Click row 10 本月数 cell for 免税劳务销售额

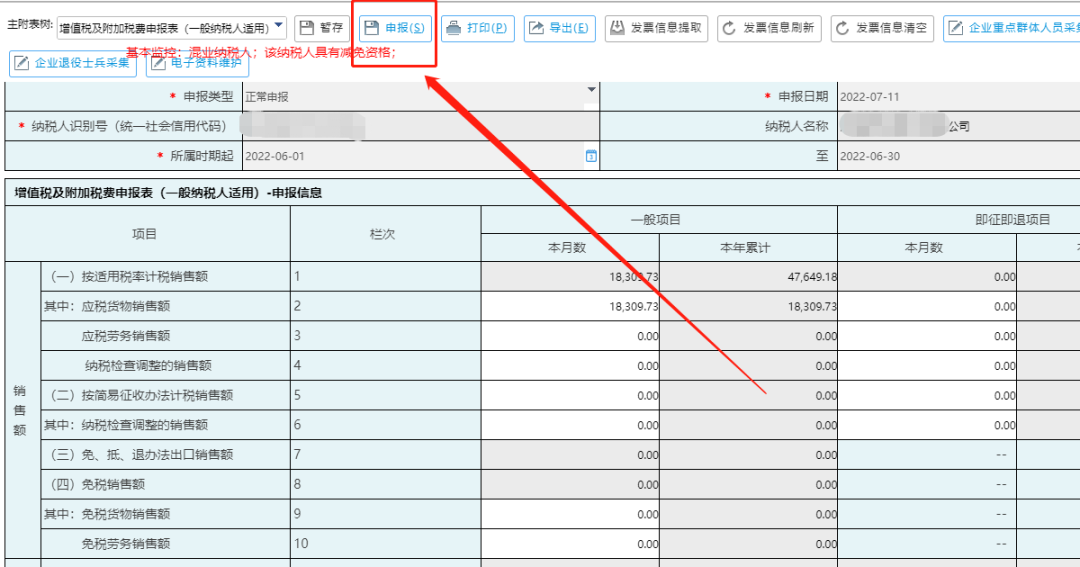[570, 544]
